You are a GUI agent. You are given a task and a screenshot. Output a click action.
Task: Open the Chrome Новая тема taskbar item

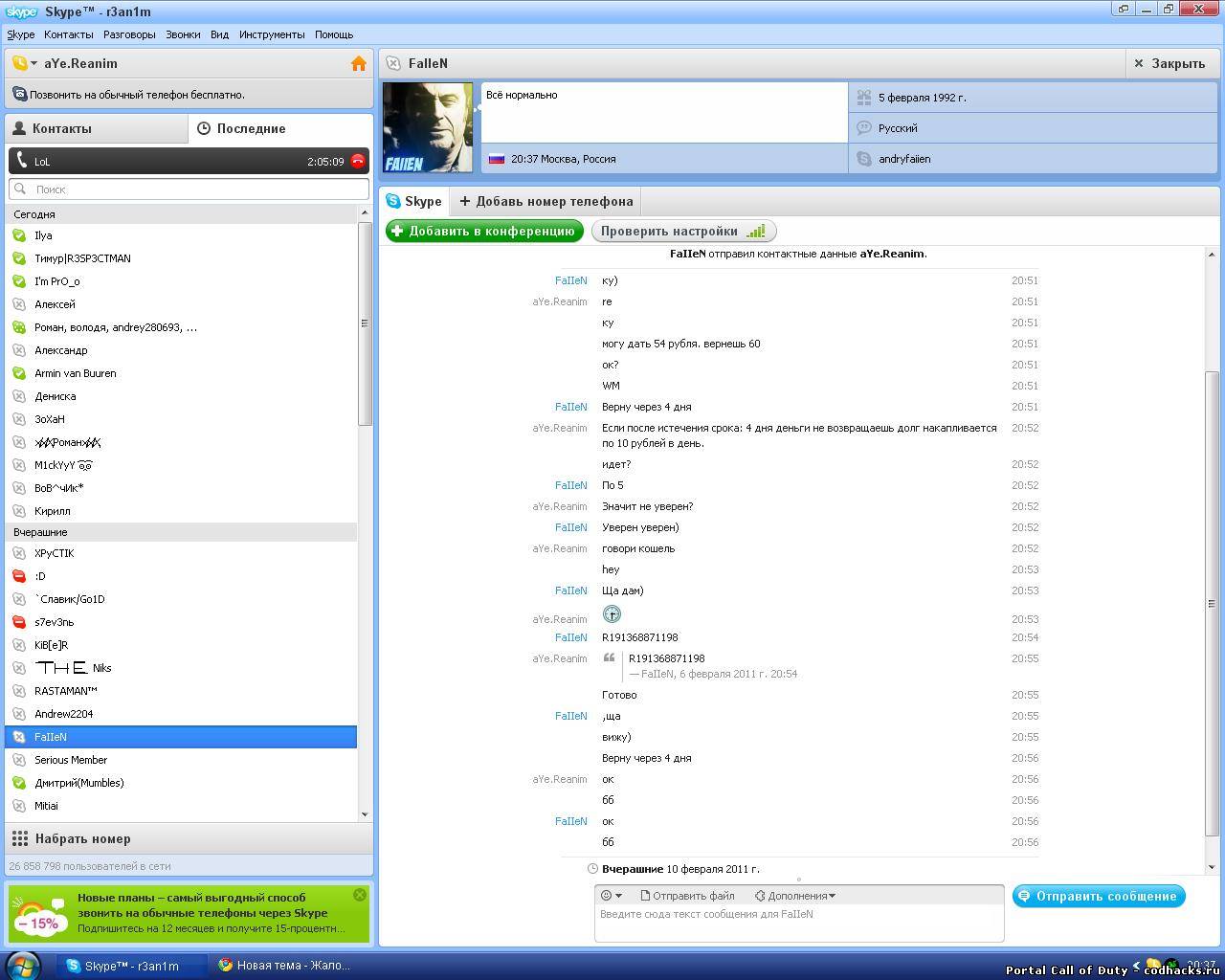(284, 966)
